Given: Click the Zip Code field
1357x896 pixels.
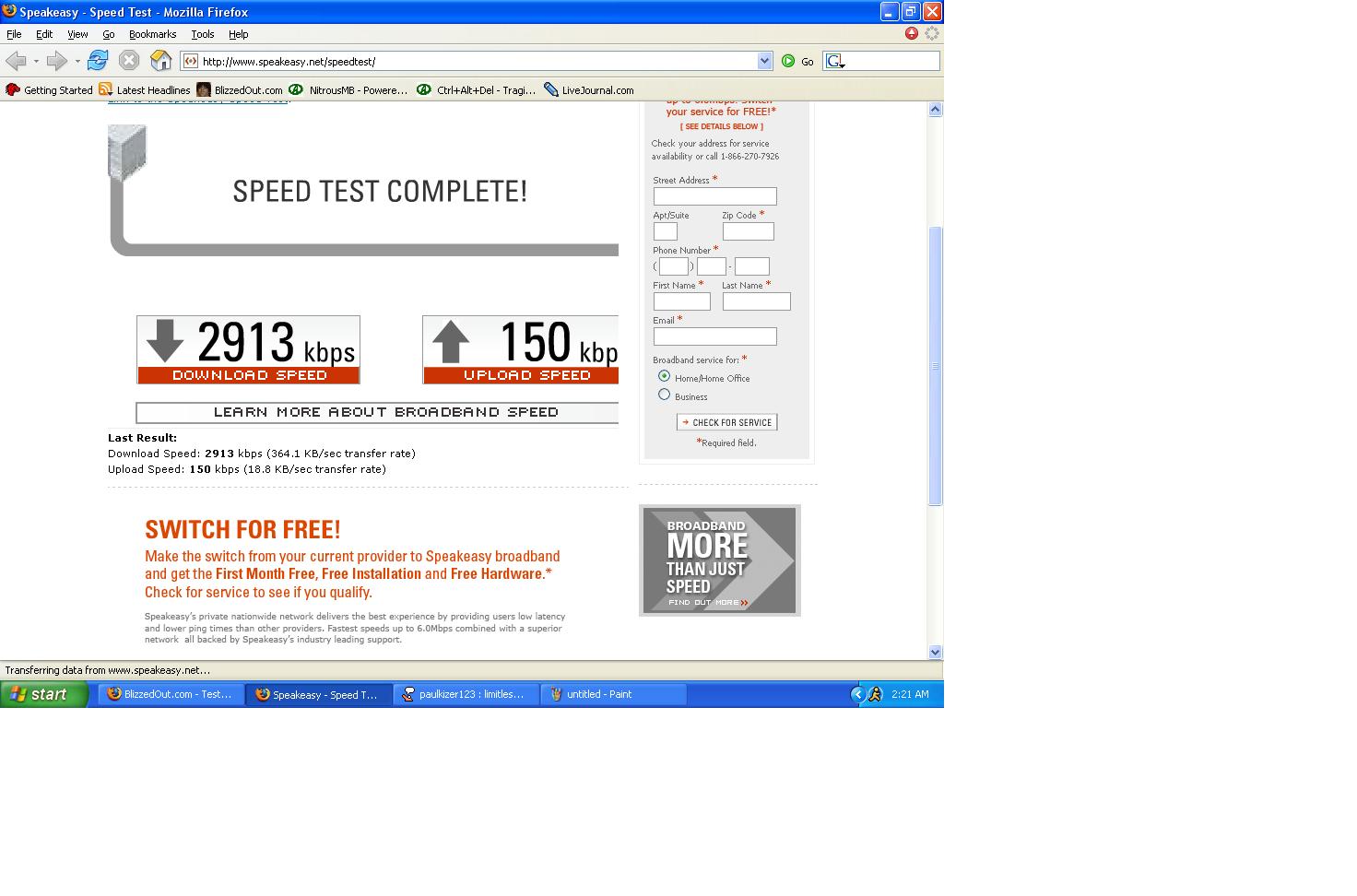Looking at the screenshot, I should [x=749, y=231].
